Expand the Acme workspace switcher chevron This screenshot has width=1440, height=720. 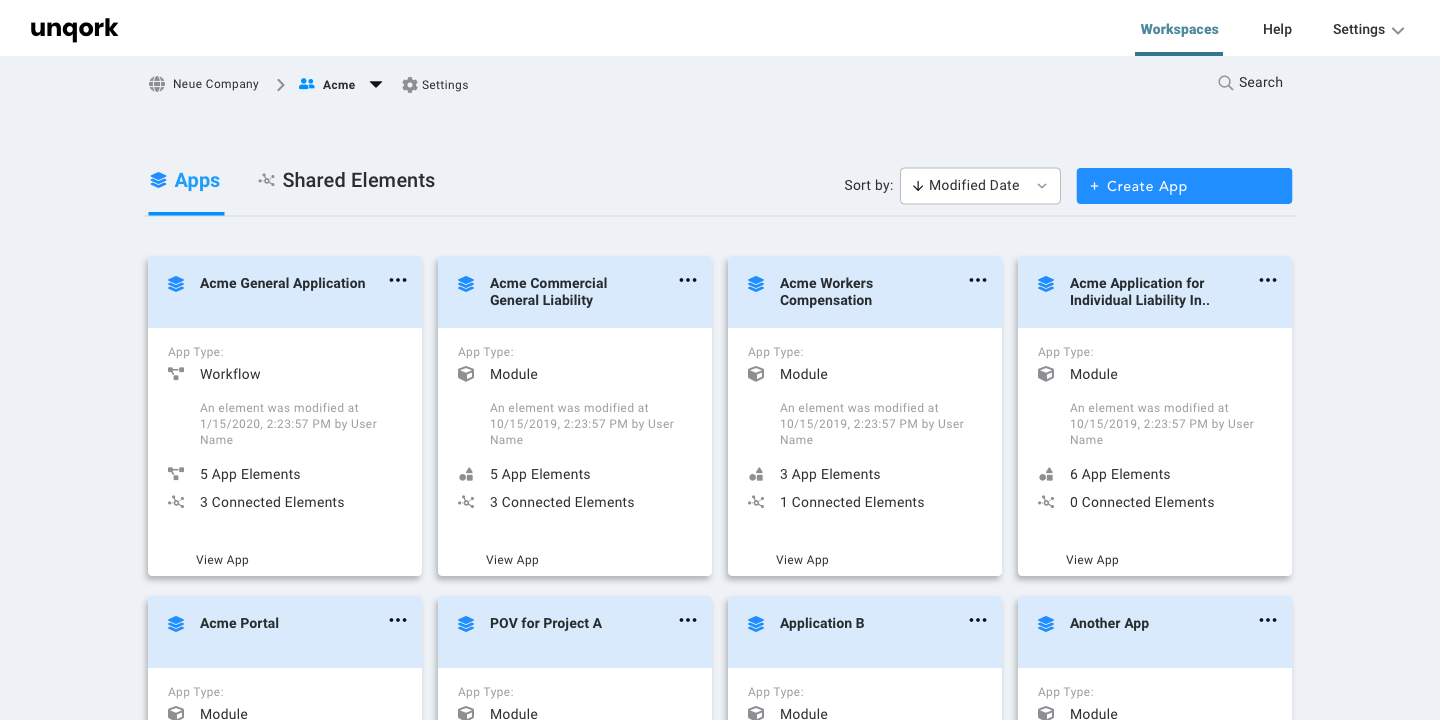coord(375,85)
